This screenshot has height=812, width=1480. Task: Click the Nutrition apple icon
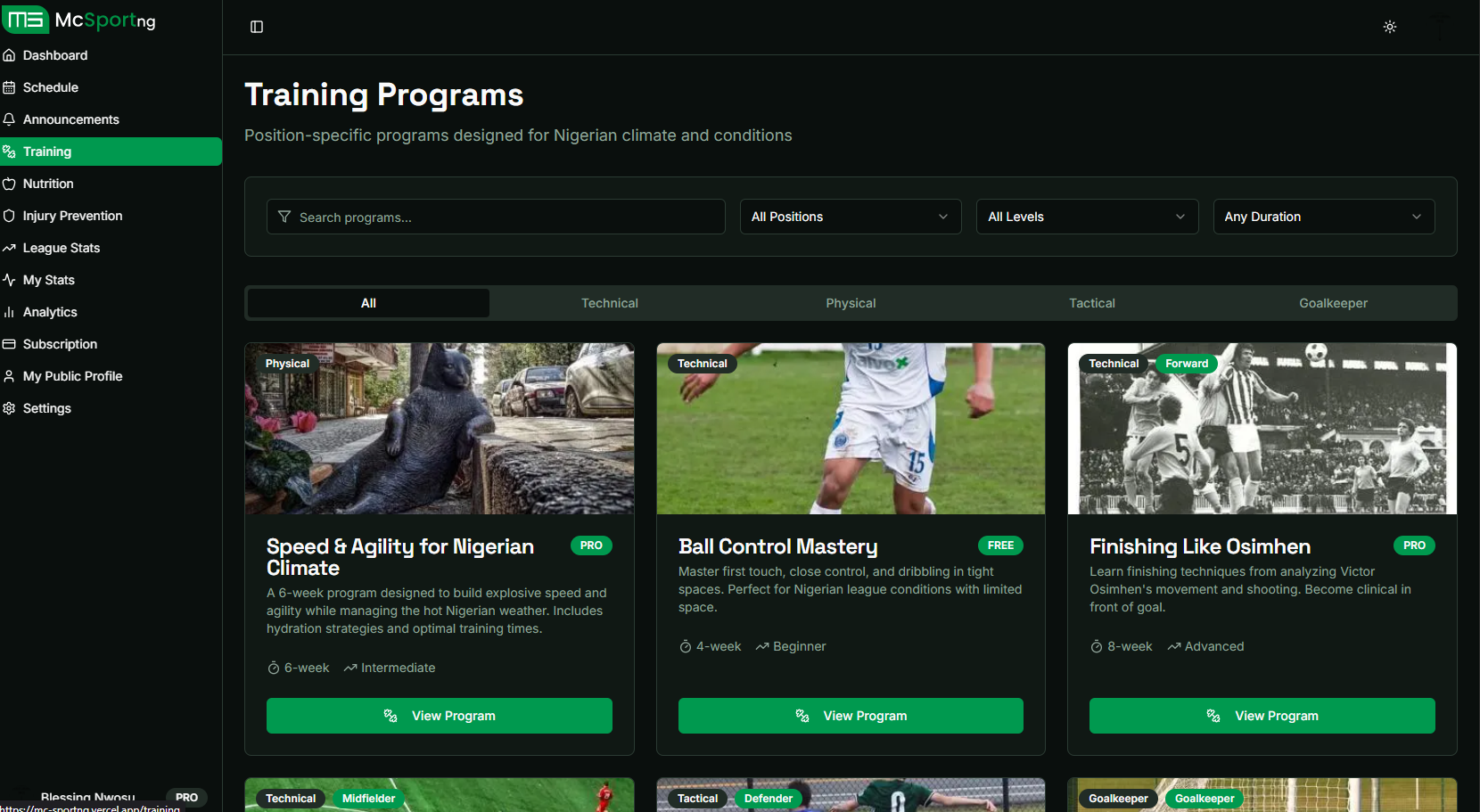pos(8,183)
